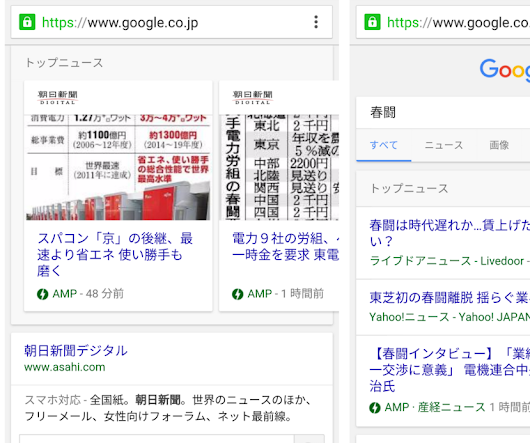Click ライブドアニュース - Livedoor source text
Viewport: 530px width, 443px height.
[447, 261]
